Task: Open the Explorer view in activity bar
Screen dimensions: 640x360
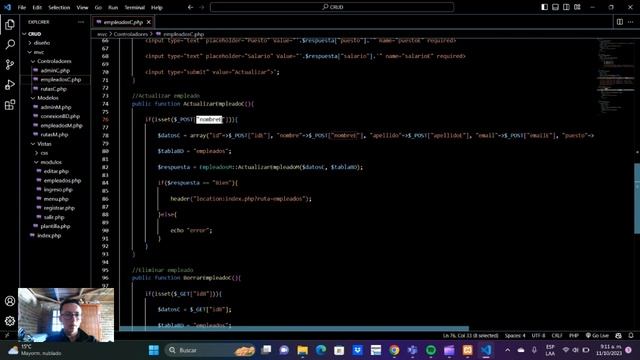Action: point(10,24)
